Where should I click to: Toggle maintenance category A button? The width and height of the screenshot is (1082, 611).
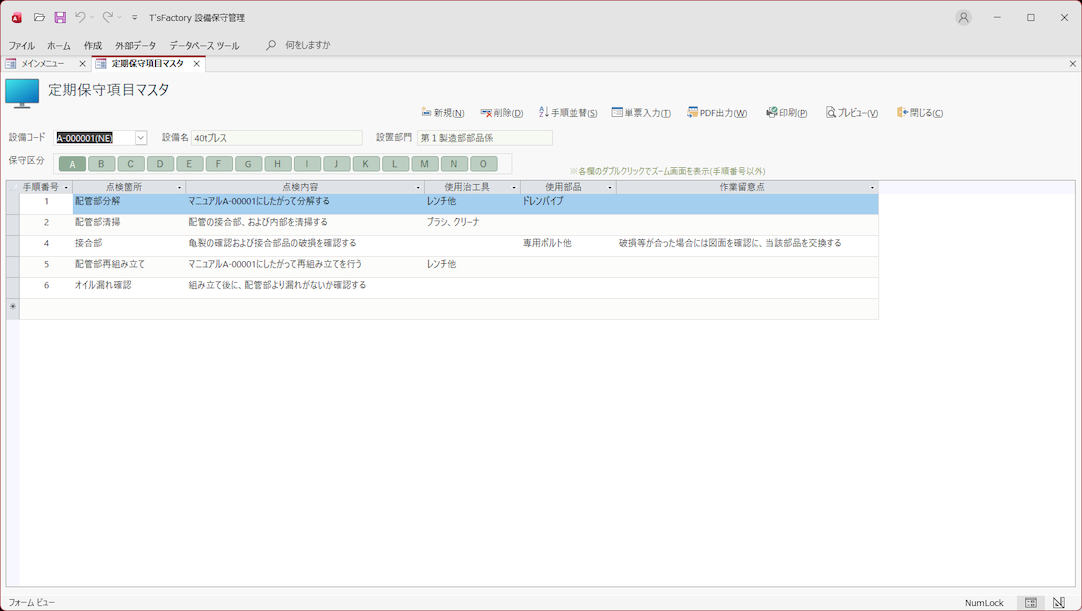72,164
